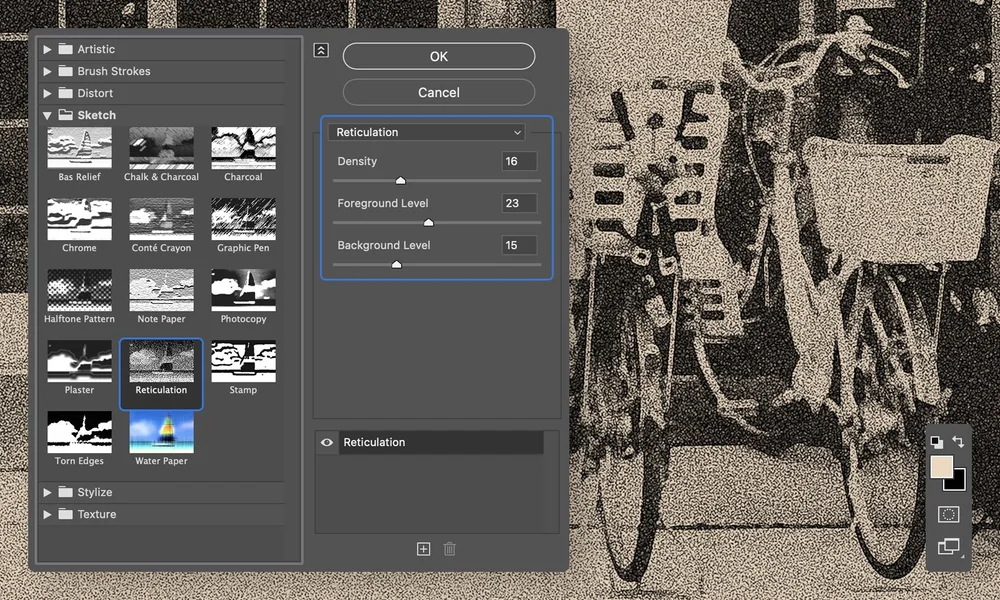Screen dimensions: 1000x600
Task: Confirm filter settings with OK
Action: click(438, 56)
